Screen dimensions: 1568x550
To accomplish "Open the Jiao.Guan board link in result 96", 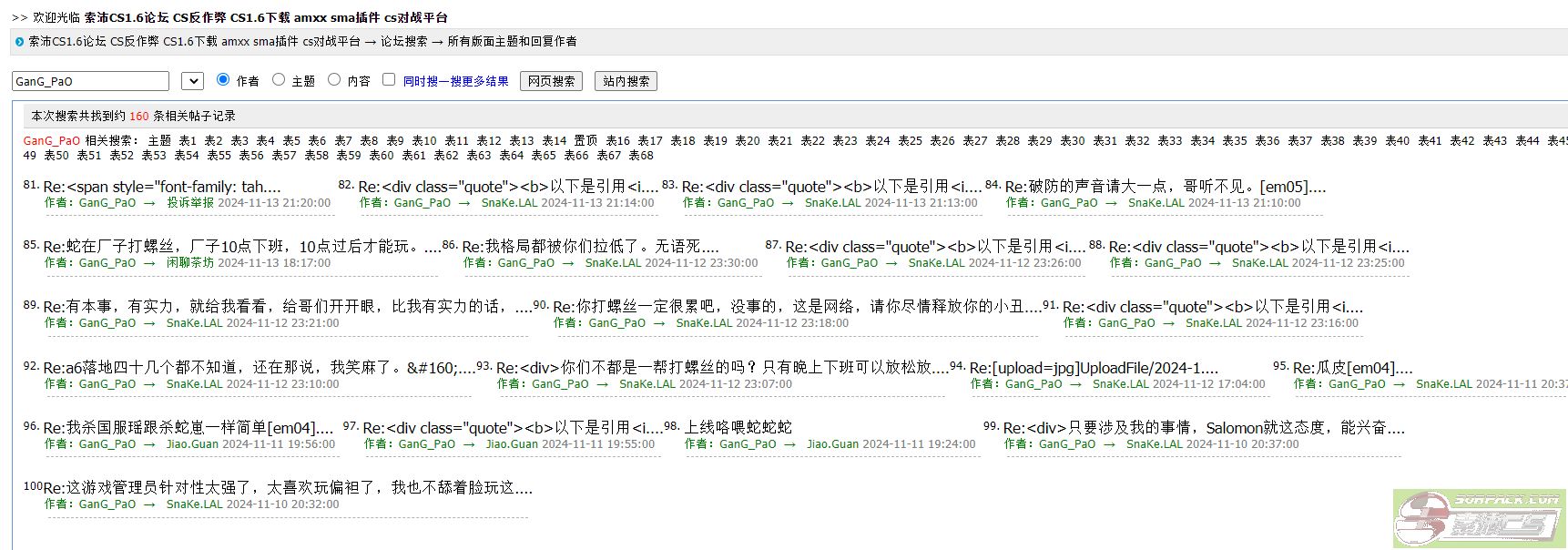I will pos(192,444).
